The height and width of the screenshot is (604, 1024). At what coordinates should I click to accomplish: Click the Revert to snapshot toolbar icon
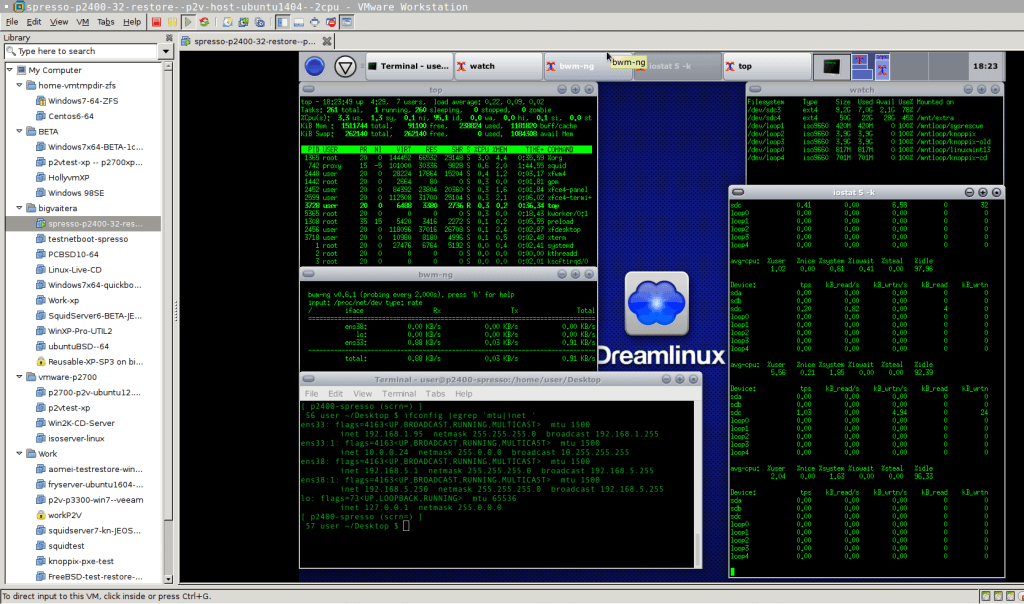point(244,22)
